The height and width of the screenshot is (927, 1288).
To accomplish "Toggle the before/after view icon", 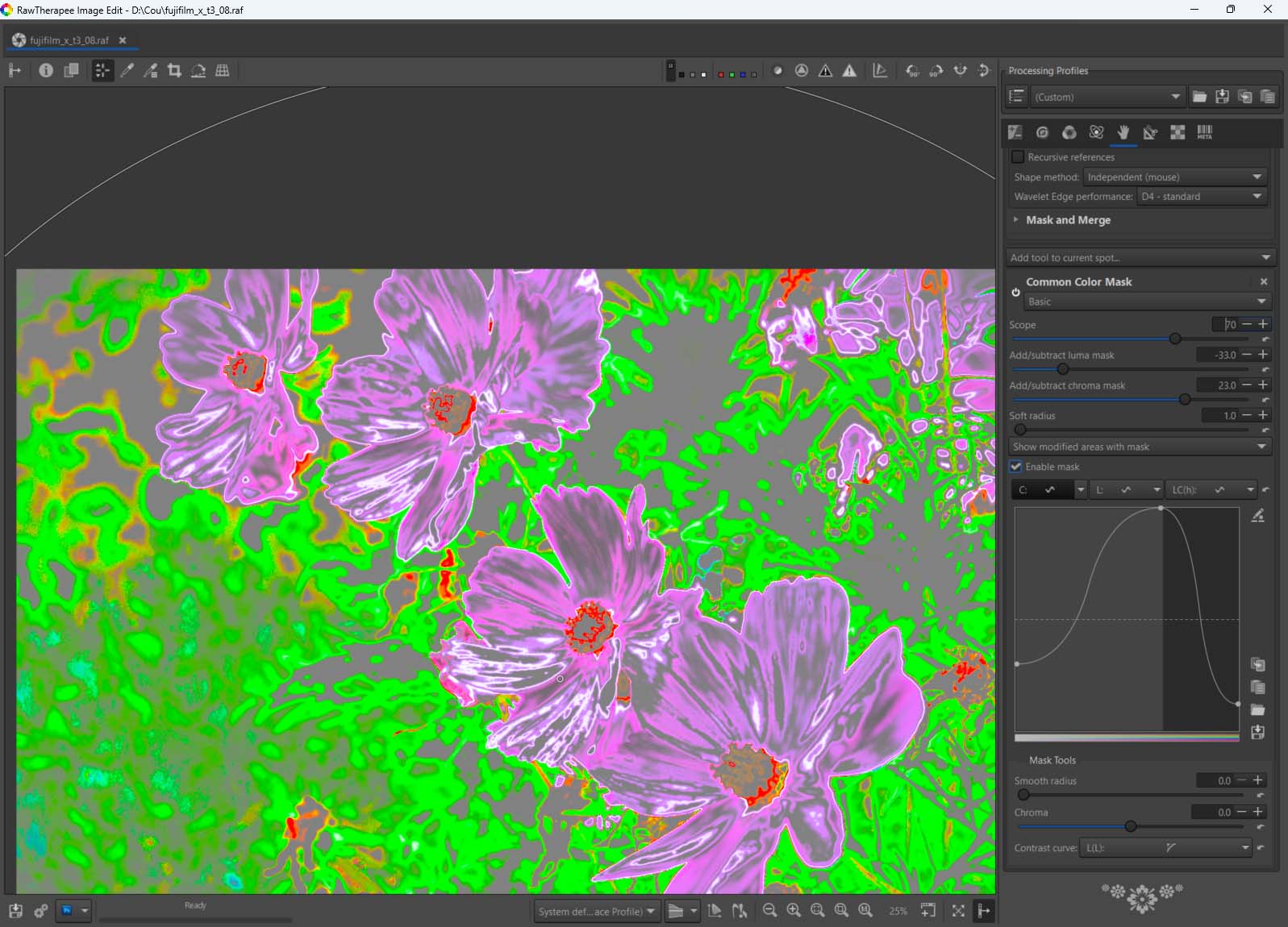I will pyautogui.click(x=71, y=71).
